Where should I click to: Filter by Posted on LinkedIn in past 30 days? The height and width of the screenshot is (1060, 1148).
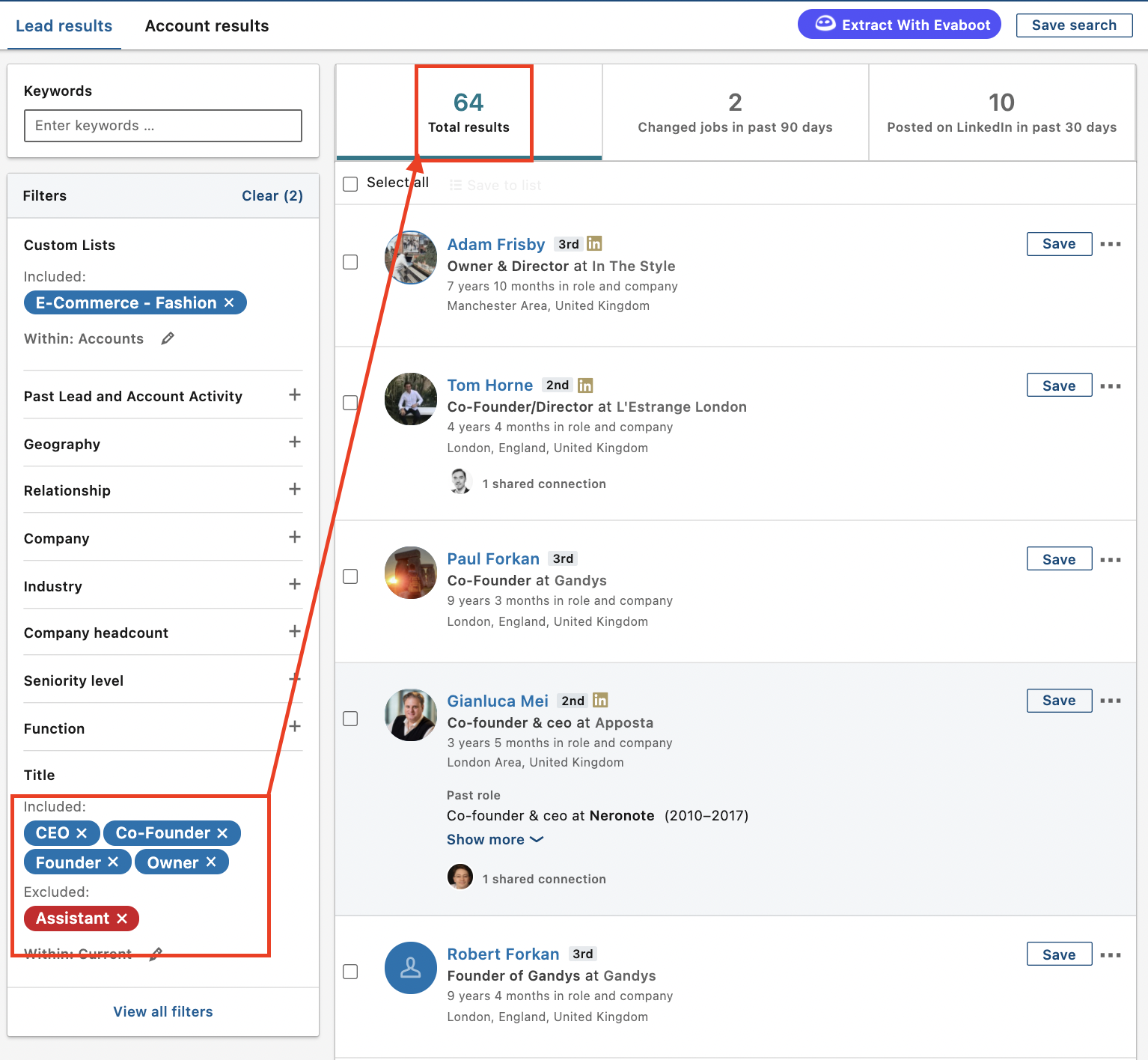click(x=1002, y=112)
